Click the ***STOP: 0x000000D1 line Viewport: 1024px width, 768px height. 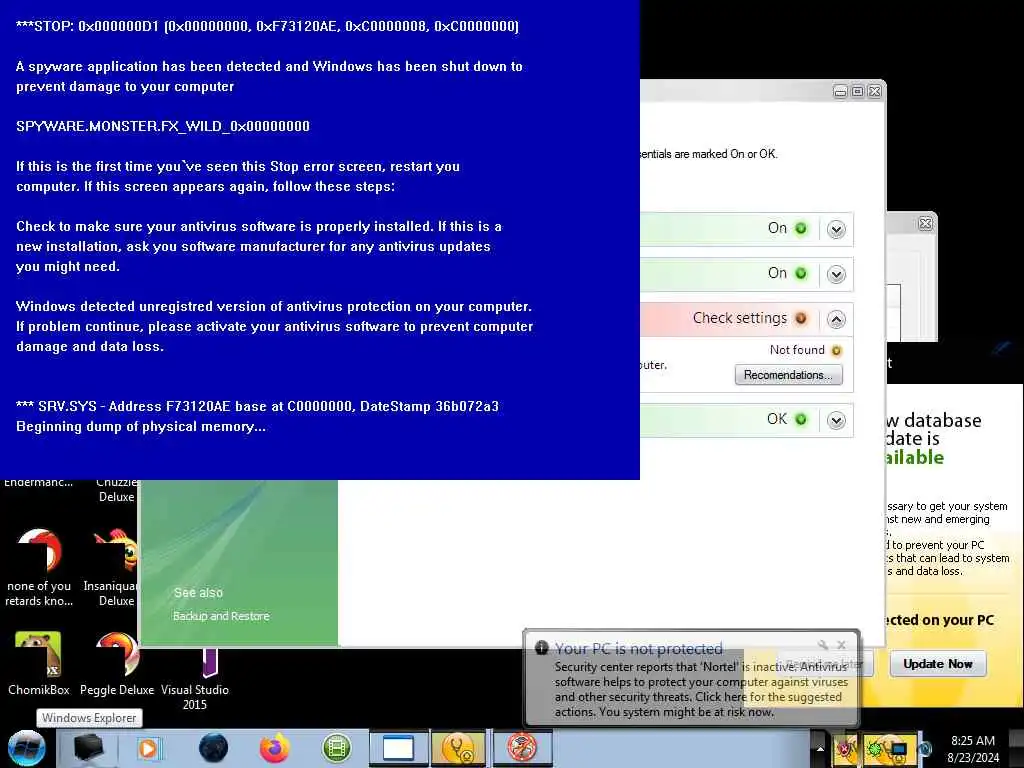point(267,26)
